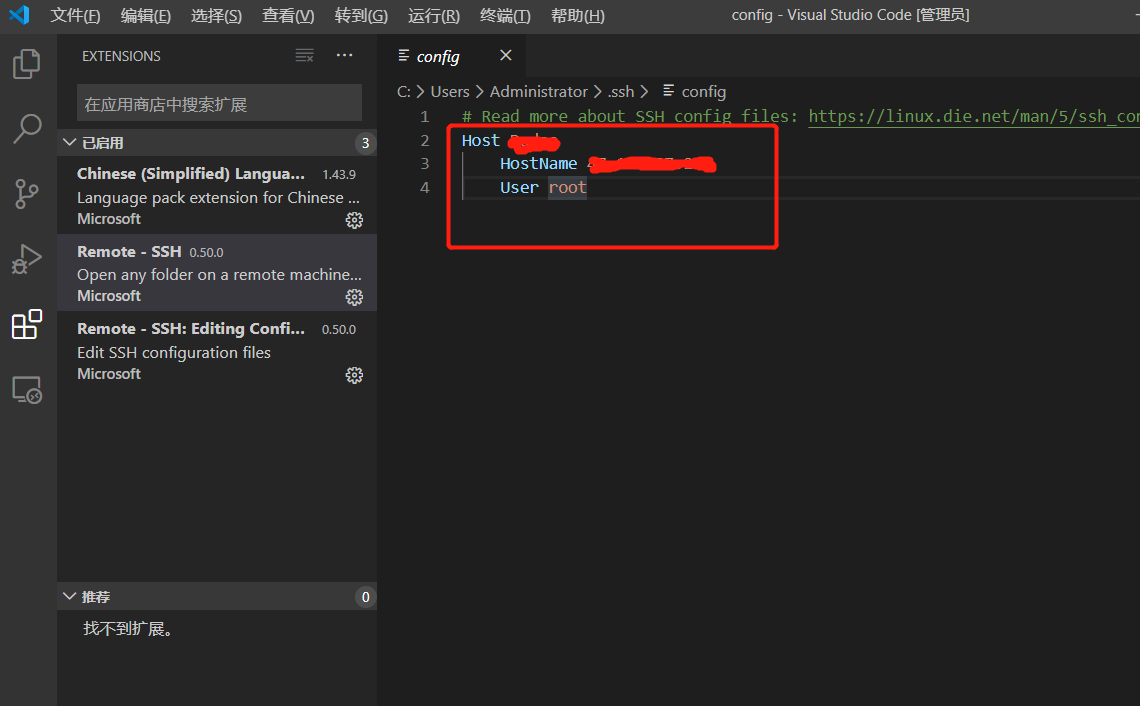Click the enabled extensions count badge 3
Screen dimensions: 1140x706
(365, 143)
